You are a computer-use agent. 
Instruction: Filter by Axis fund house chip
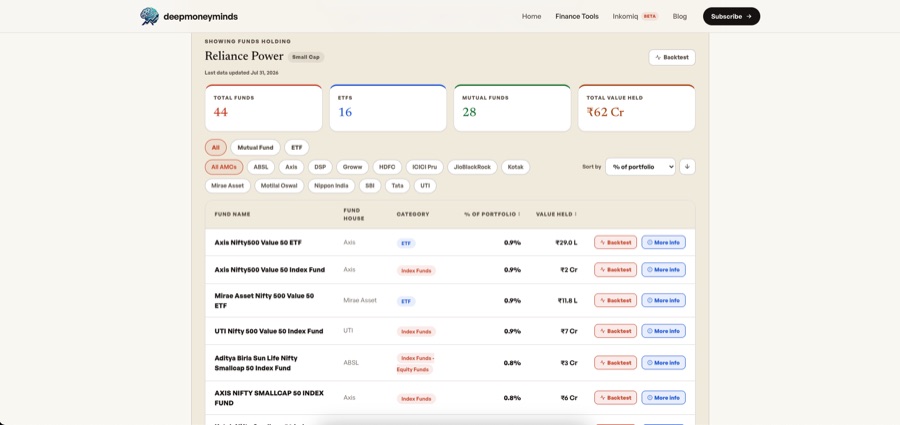click(x=291, y=167)
